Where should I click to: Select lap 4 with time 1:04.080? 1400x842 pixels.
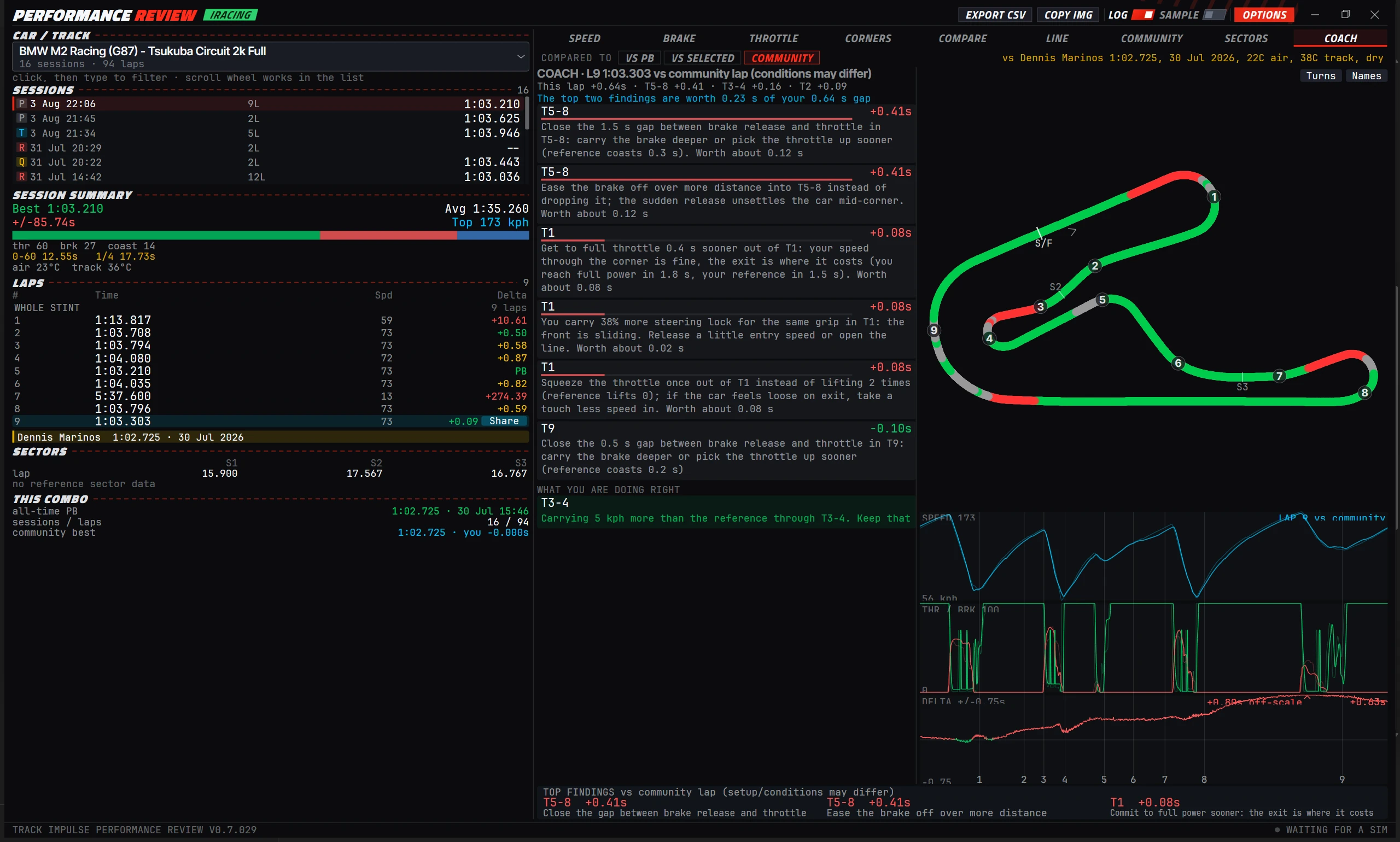[x=270, y=359]
